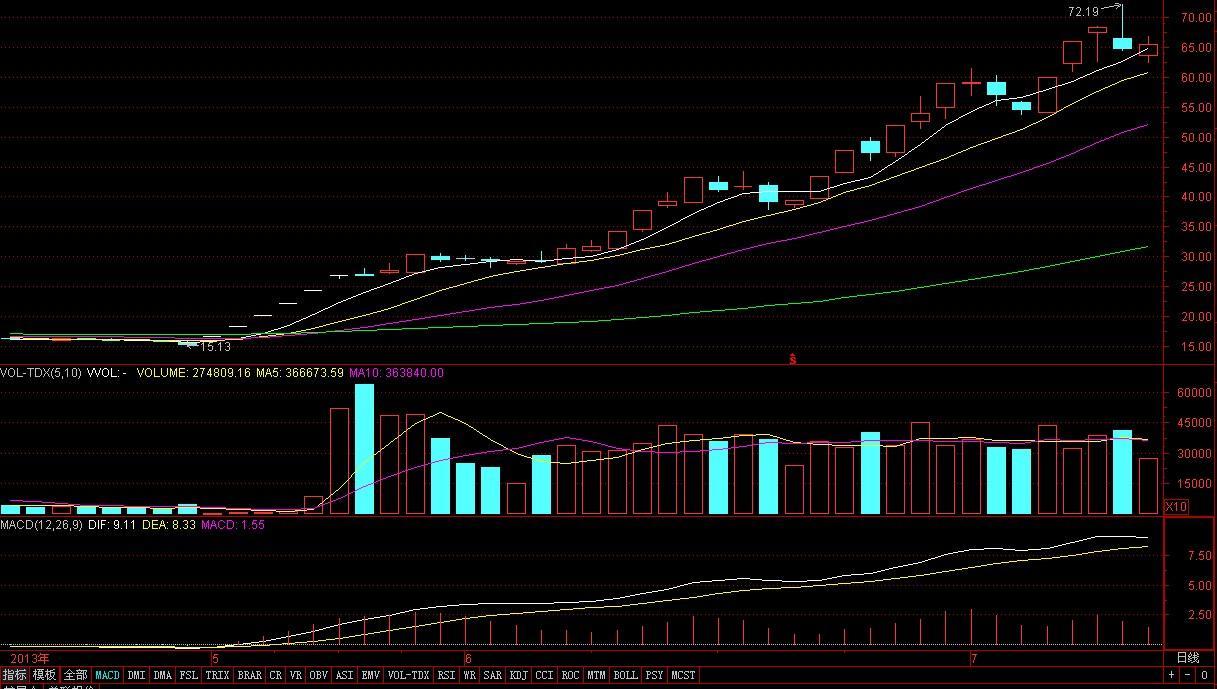Show the ROC indicator

tap(571, 675)
